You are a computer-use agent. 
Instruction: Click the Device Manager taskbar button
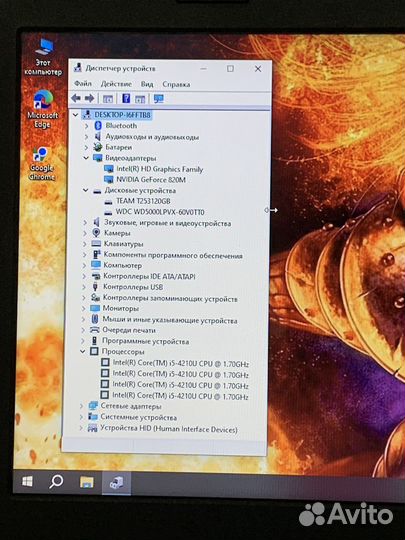[x=116, y=482]
